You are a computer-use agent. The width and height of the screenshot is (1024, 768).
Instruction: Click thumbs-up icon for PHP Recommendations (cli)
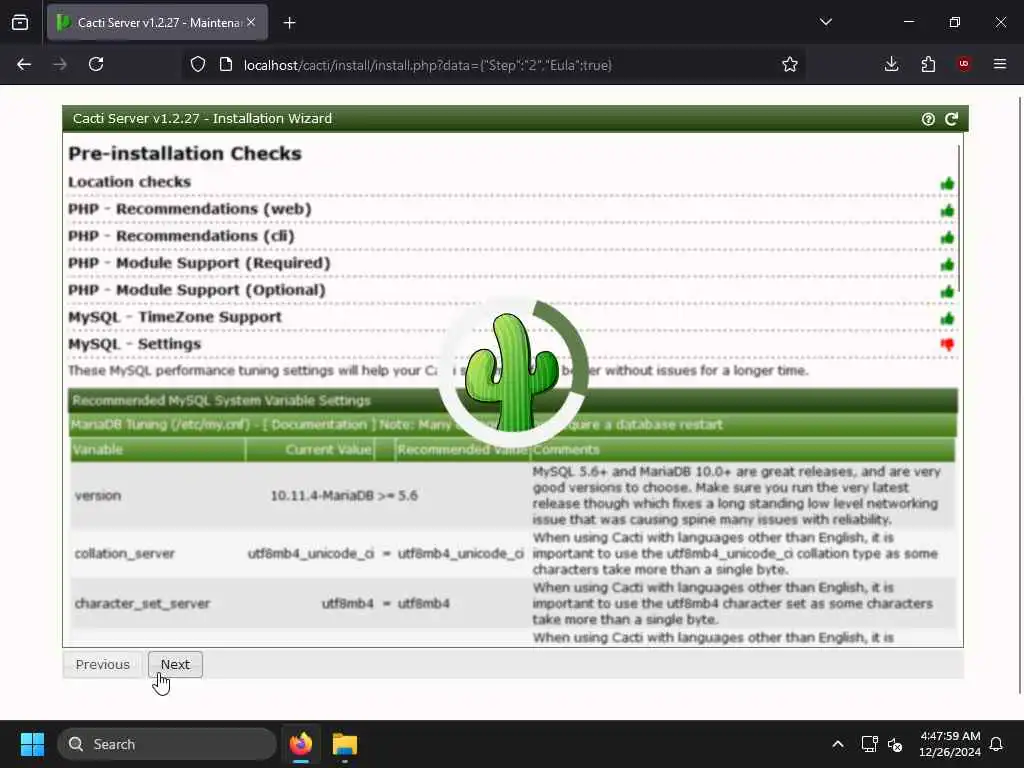point(947,238)
